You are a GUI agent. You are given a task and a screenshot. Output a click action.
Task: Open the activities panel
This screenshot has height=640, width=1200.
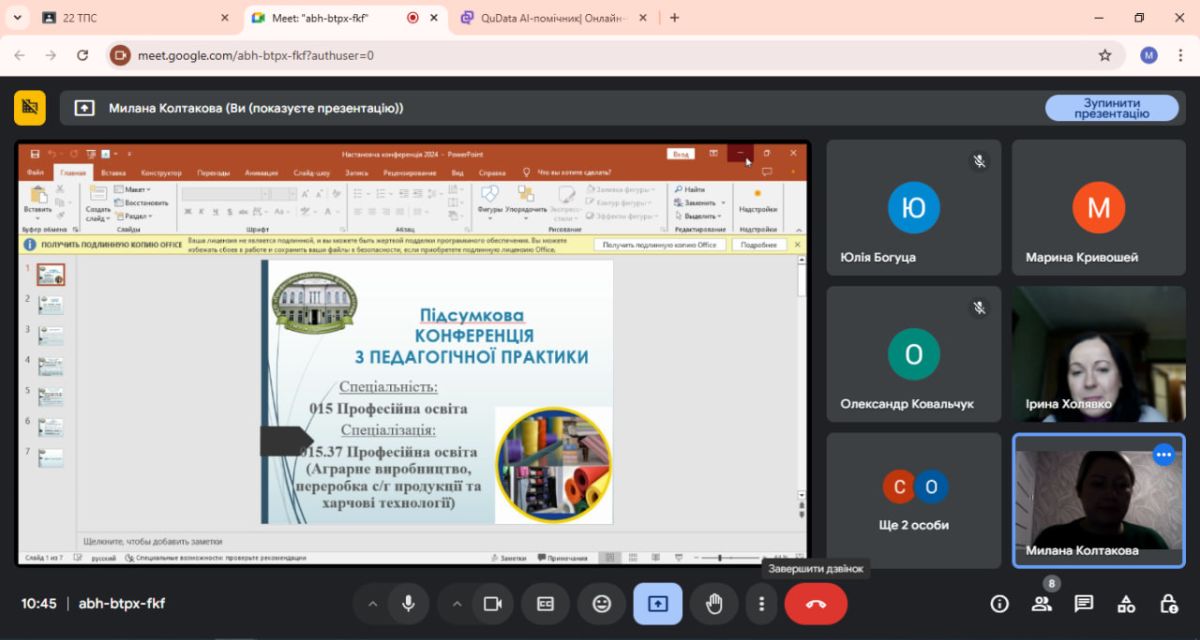[1126, 603]
